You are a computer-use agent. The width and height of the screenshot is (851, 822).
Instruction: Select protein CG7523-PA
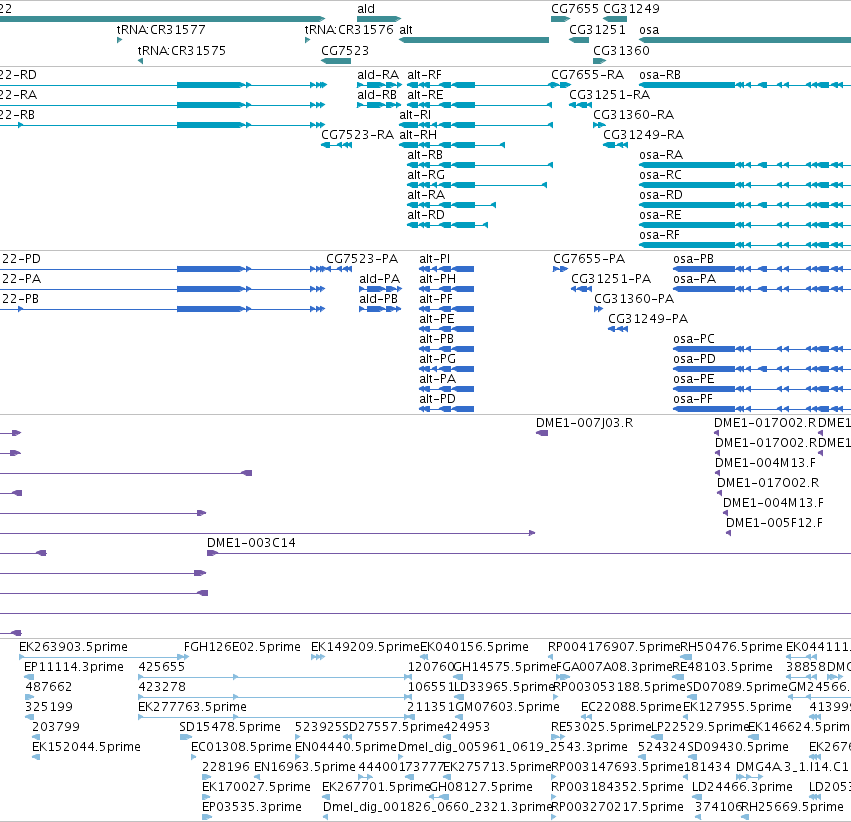362,259
